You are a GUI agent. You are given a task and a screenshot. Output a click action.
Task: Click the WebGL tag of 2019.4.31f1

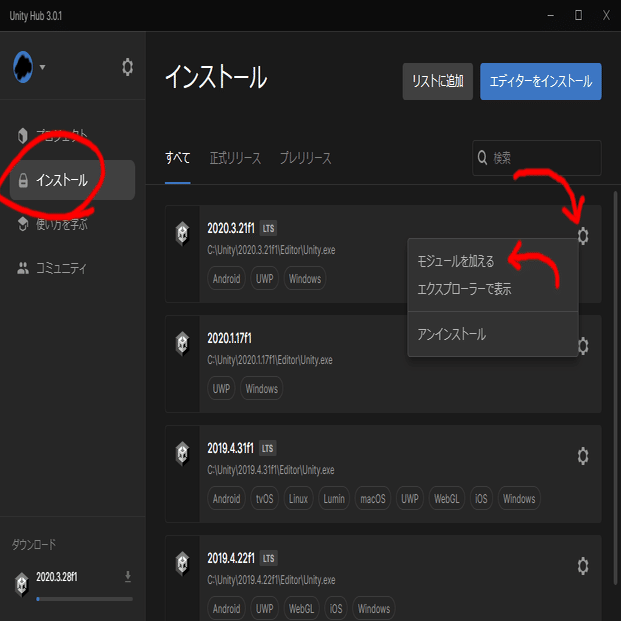[x=447, y=498]
